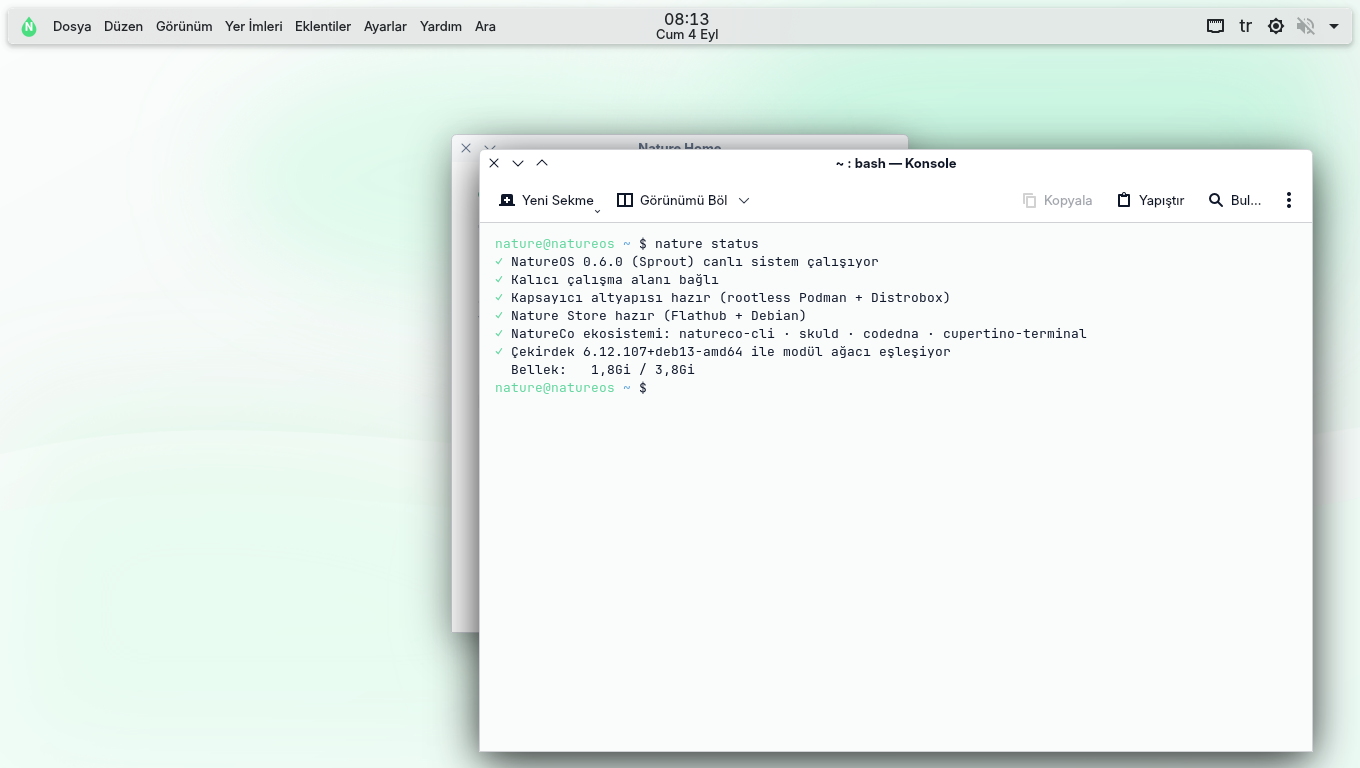The height and width of the screenshot is (768, 1360).
Task: Switch keyboard layout via the tr indicator
Action: point(1246,27)
